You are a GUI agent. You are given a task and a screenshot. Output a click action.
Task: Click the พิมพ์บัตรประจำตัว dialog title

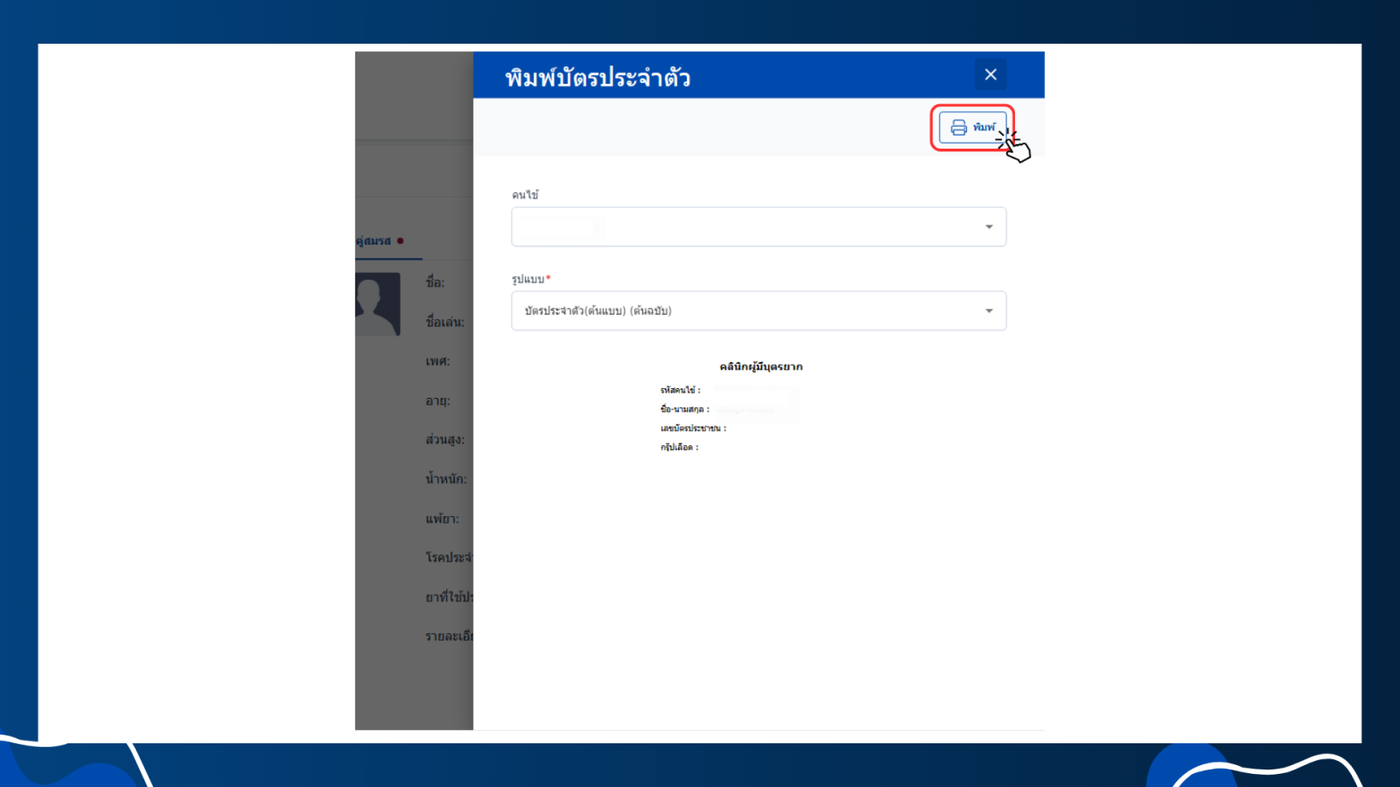tap(598, 77)
